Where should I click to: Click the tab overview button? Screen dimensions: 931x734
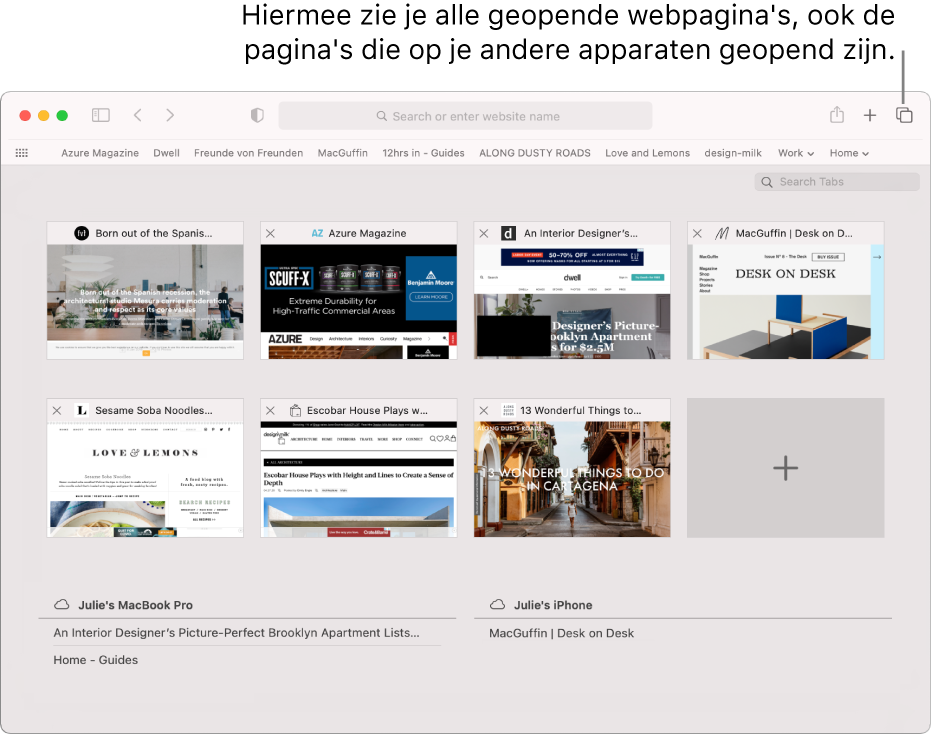click(x=904, y=115)
